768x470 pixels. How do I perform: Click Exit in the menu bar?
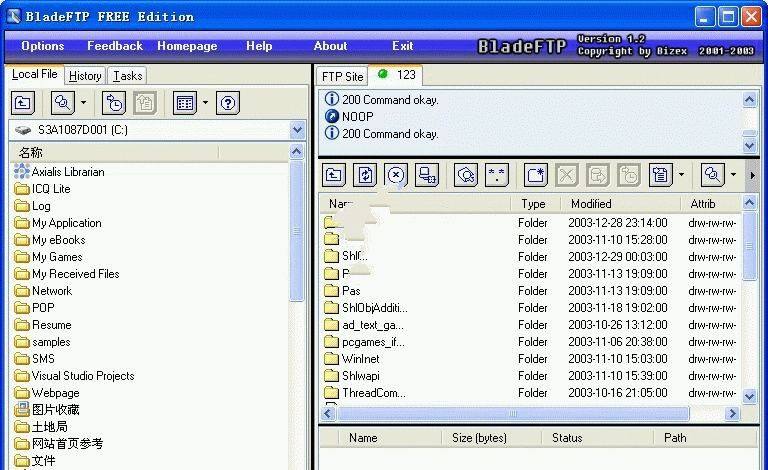pyautogui.click(x=402, y=46)
